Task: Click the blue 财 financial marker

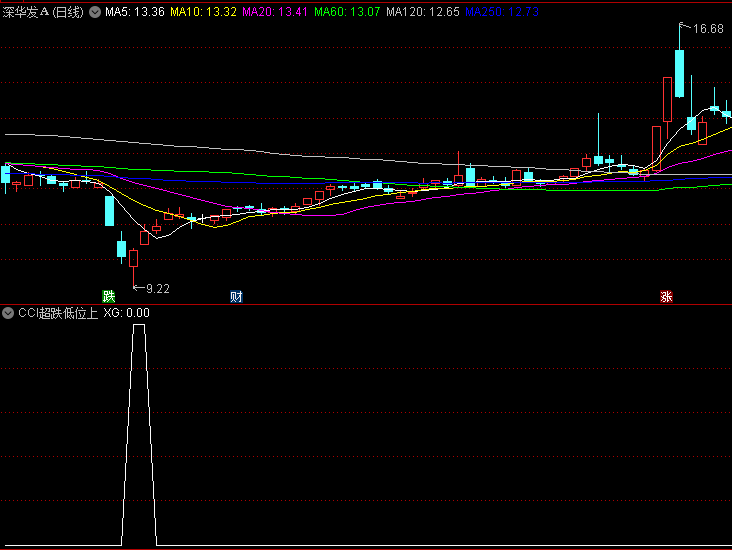Action: click(236, 297)
